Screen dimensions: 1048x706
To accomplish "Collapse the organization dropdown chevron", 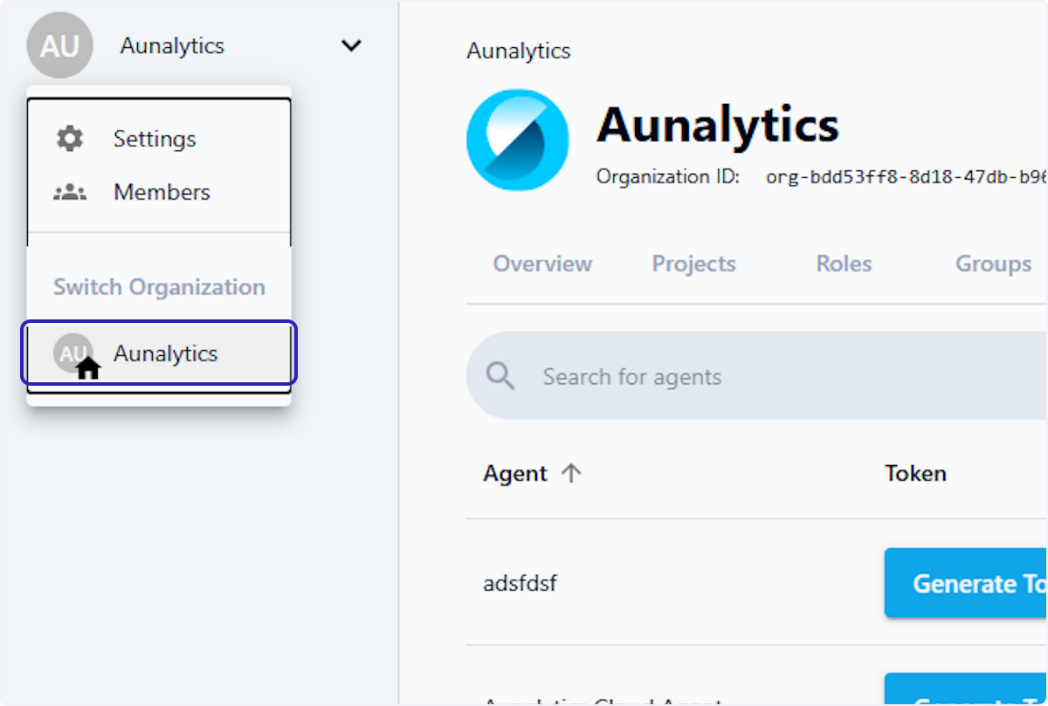I will (351, 45).
